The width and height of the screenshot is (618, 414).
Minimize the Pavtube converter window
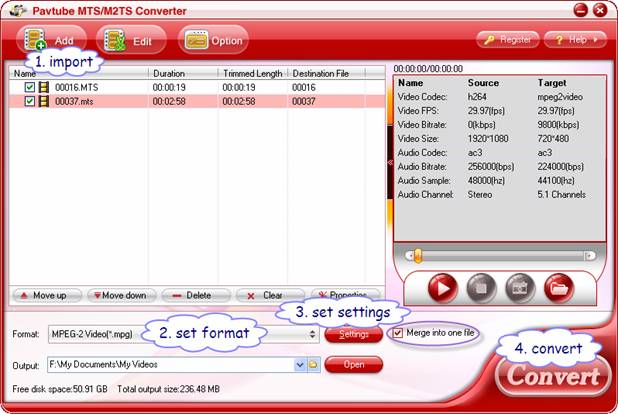tap(581, 10)
